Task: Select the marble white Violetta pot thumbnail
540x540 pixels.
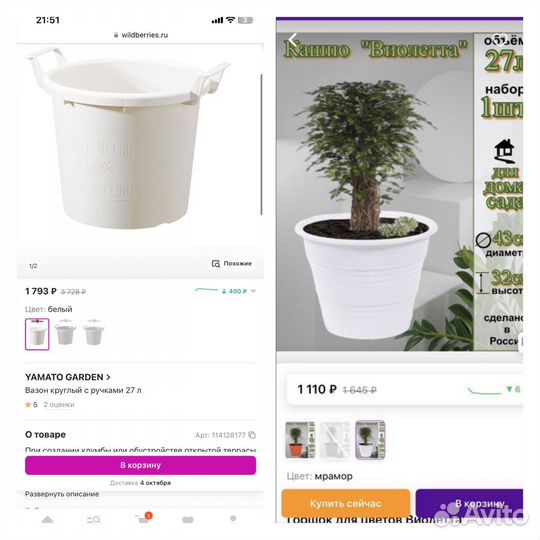Action: (370, 440)
